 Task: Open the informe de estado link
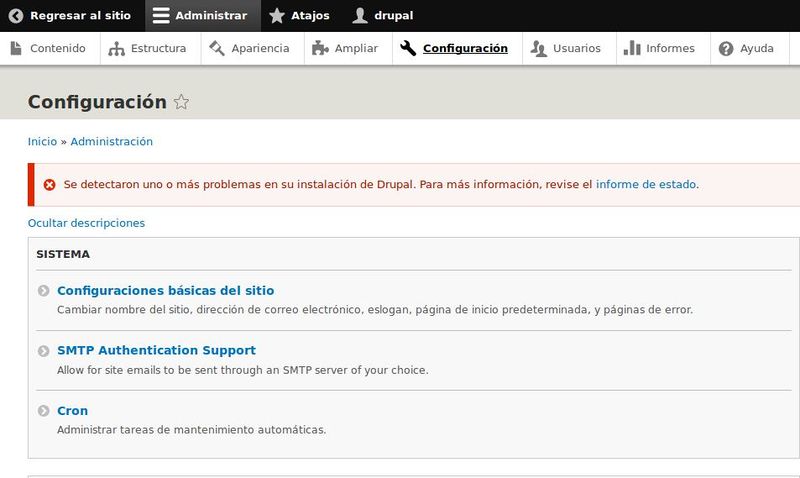(x=646, y=184)
